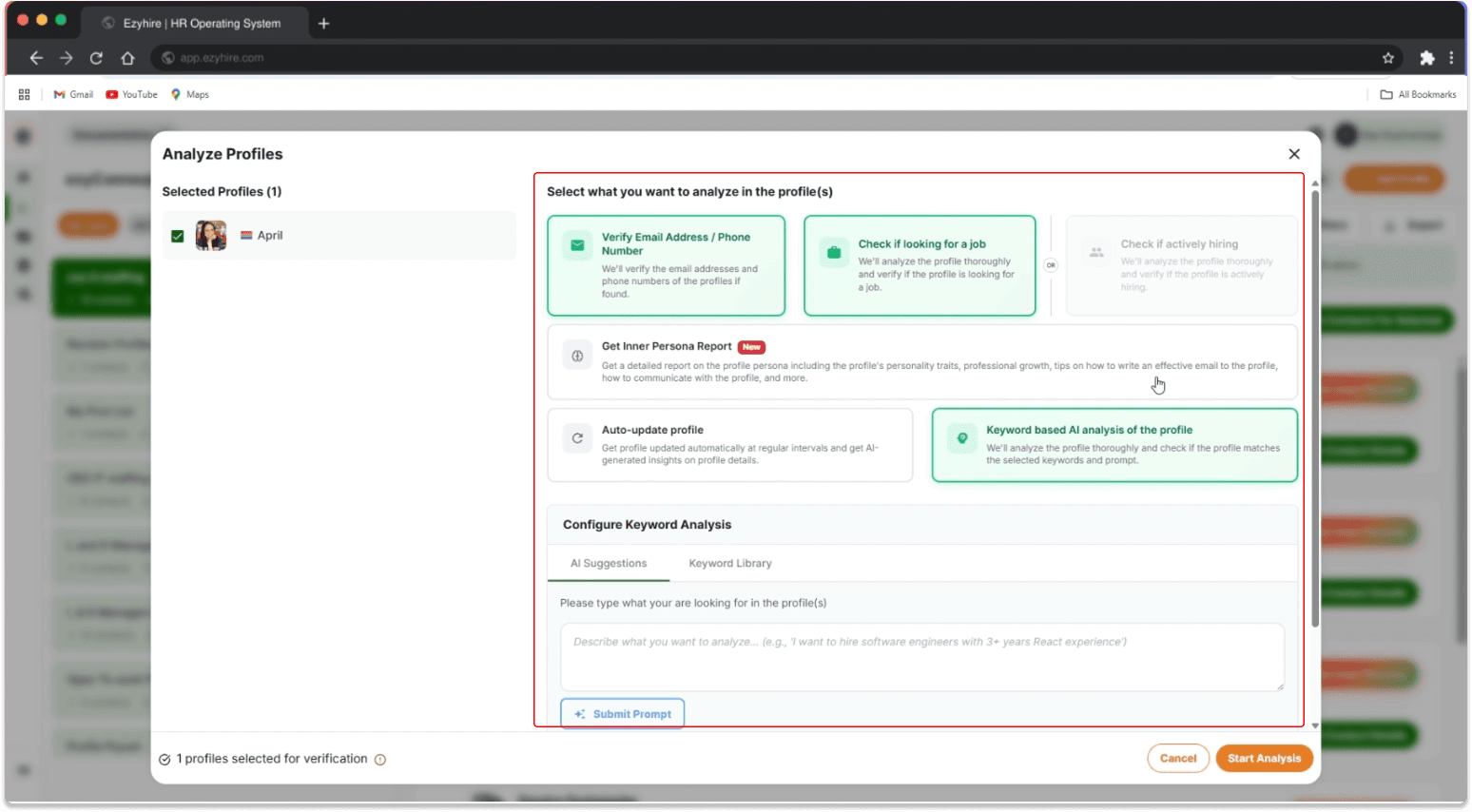The width and height of the screenshot is (1472, 812).
Task: Open a new browser tab
Action: click(x=323, y=23)
